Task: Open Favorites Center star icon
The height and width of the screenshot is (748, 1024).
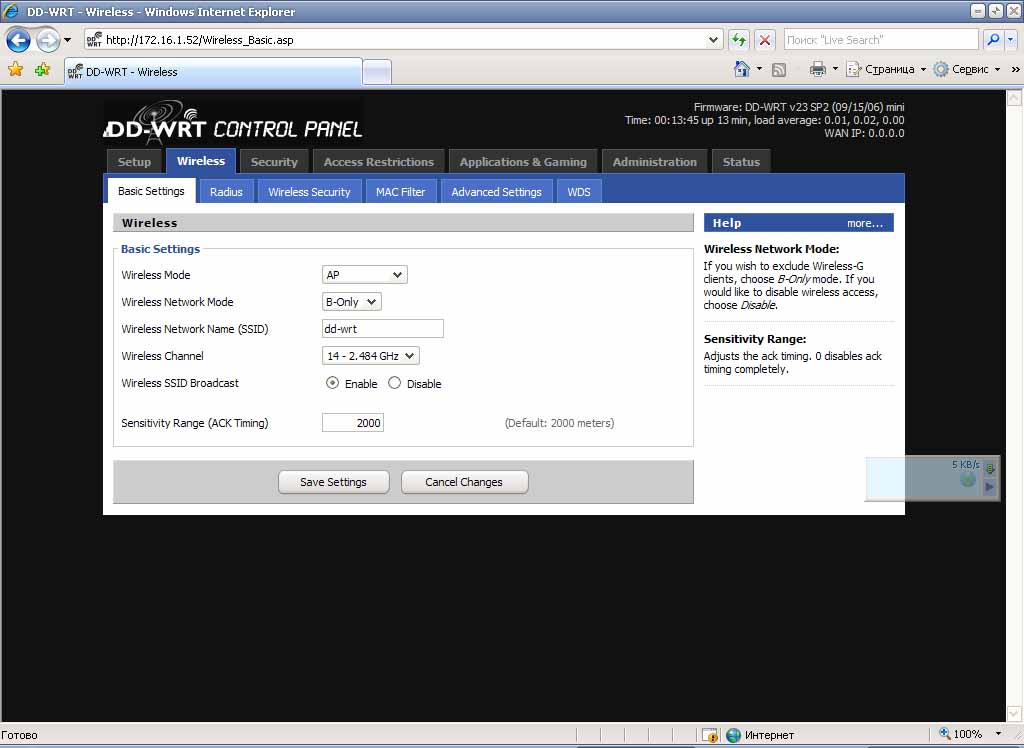Action: coord(16,69)
